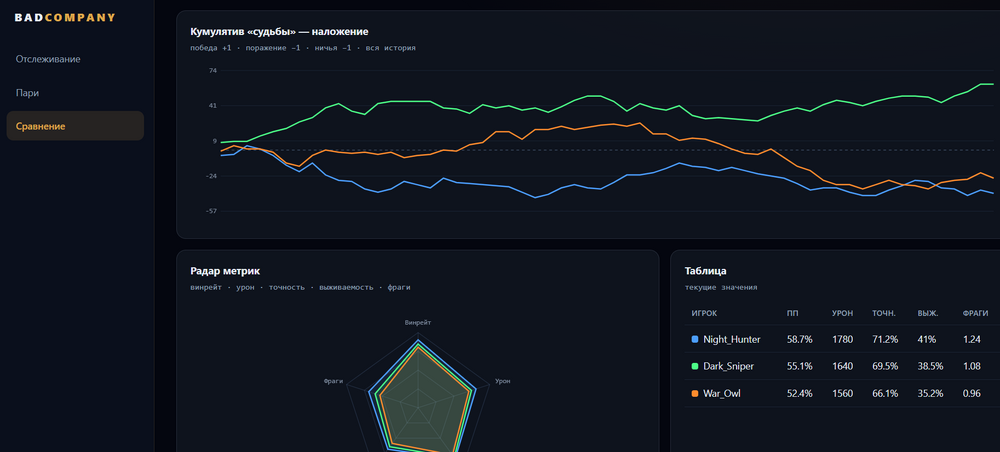
Task: Click the 38.5% survivability value
Action: (x=930, y=367)
